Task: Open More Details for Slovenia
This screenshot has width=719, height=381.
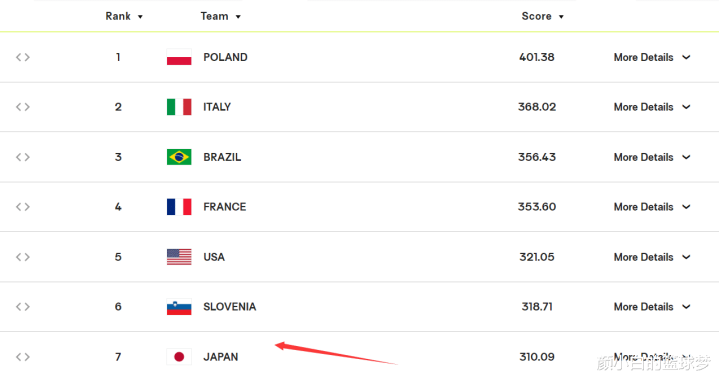Action: click(x=652, y=307)
